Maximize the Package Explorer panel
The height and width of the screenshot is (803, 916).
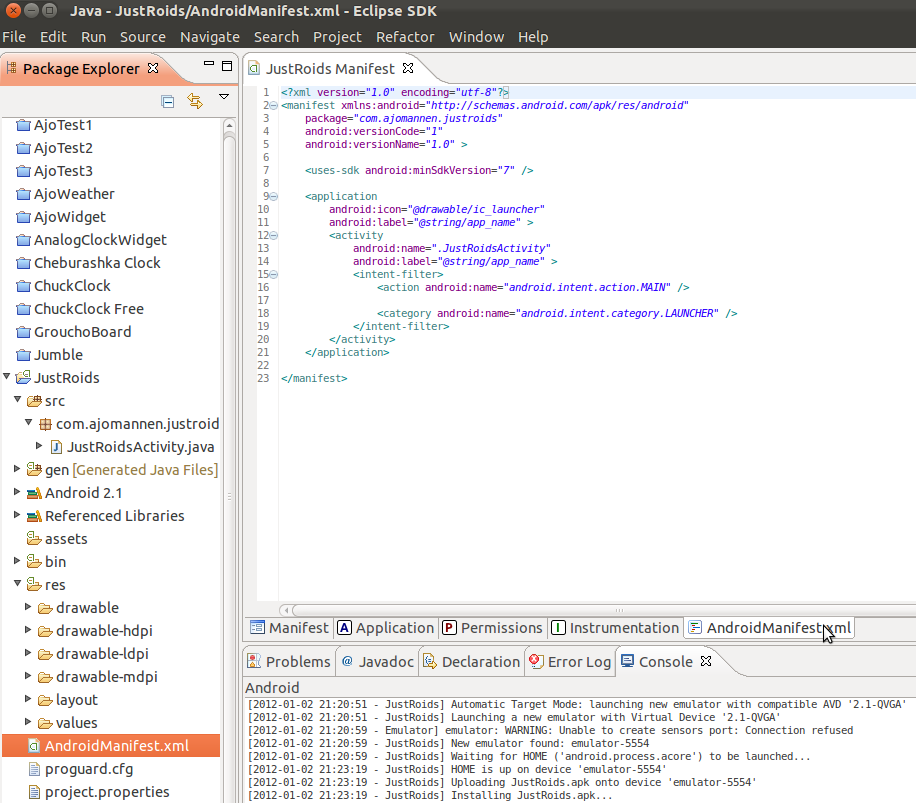pos(227,65)
